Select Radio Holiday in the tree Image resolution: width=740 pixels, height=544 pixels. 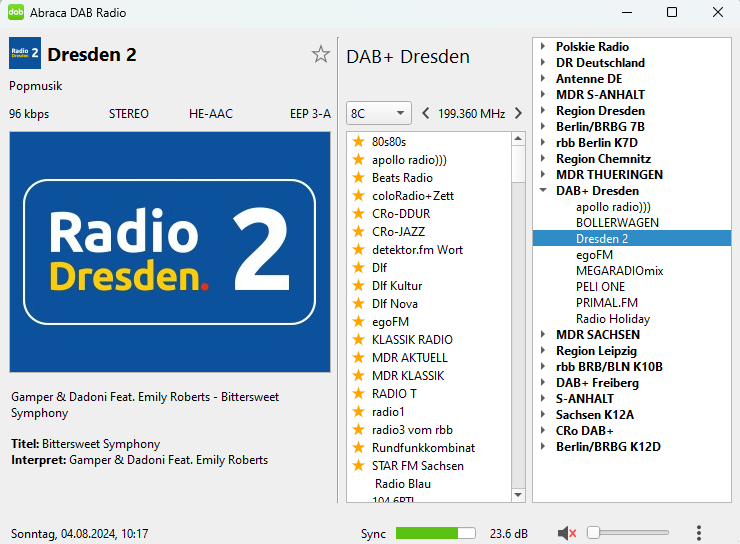point(612,319)
